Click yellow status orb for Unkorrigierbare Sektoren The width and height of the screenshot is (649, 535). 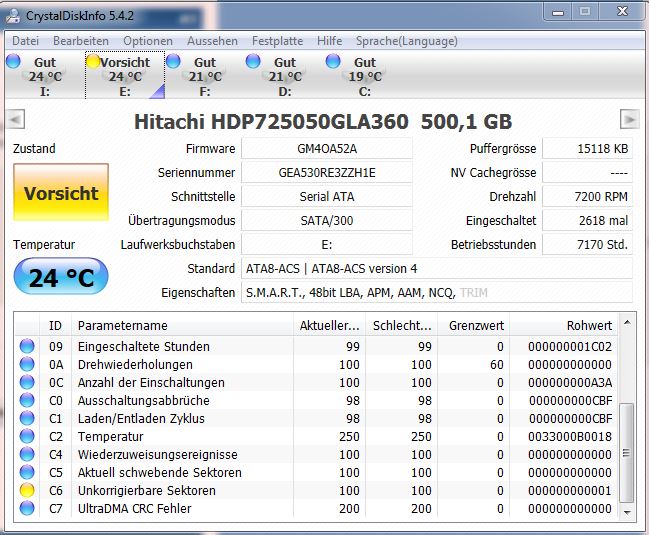pyautogui.click(x=27, y=490)
